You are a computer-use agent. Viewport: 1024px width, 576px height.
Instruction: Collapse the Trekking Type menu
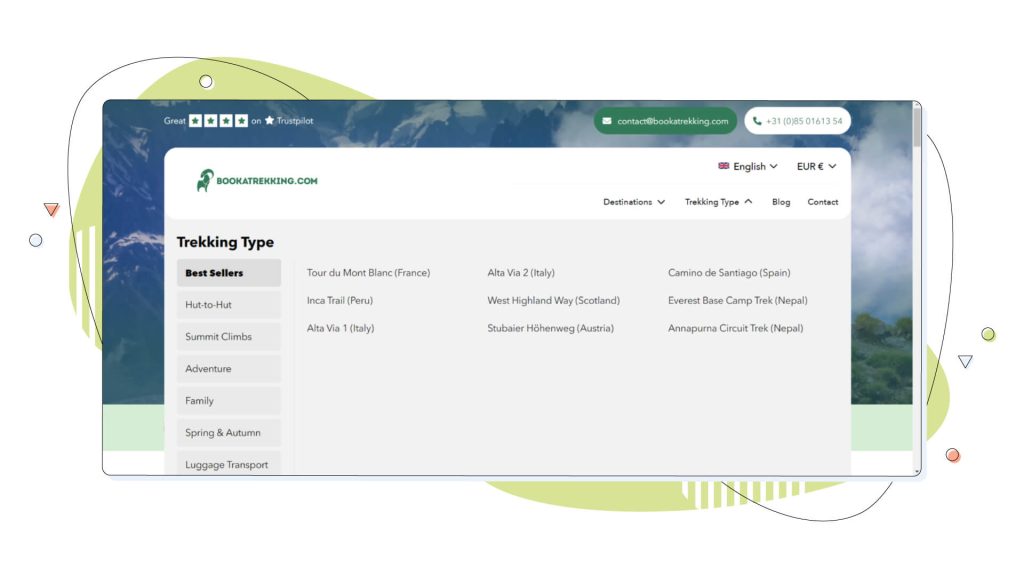point(718,202)
